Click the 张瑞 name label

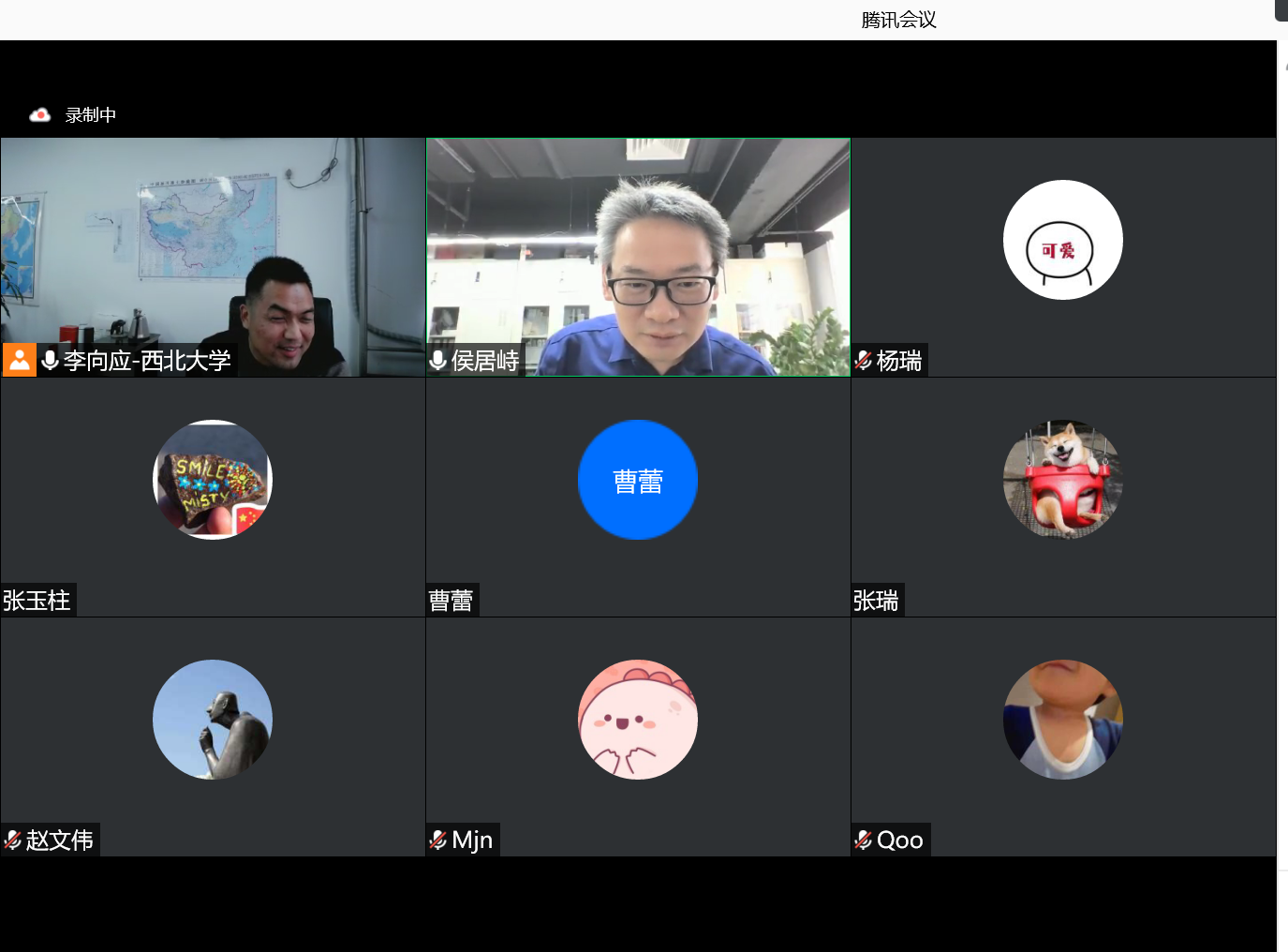876,601
